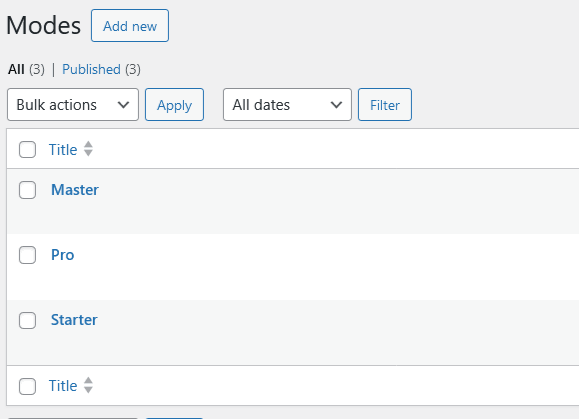Image resolution: width=579 pixels, height=419 pixels.
Task: Apply the selected bulk action
Action: 174,104
